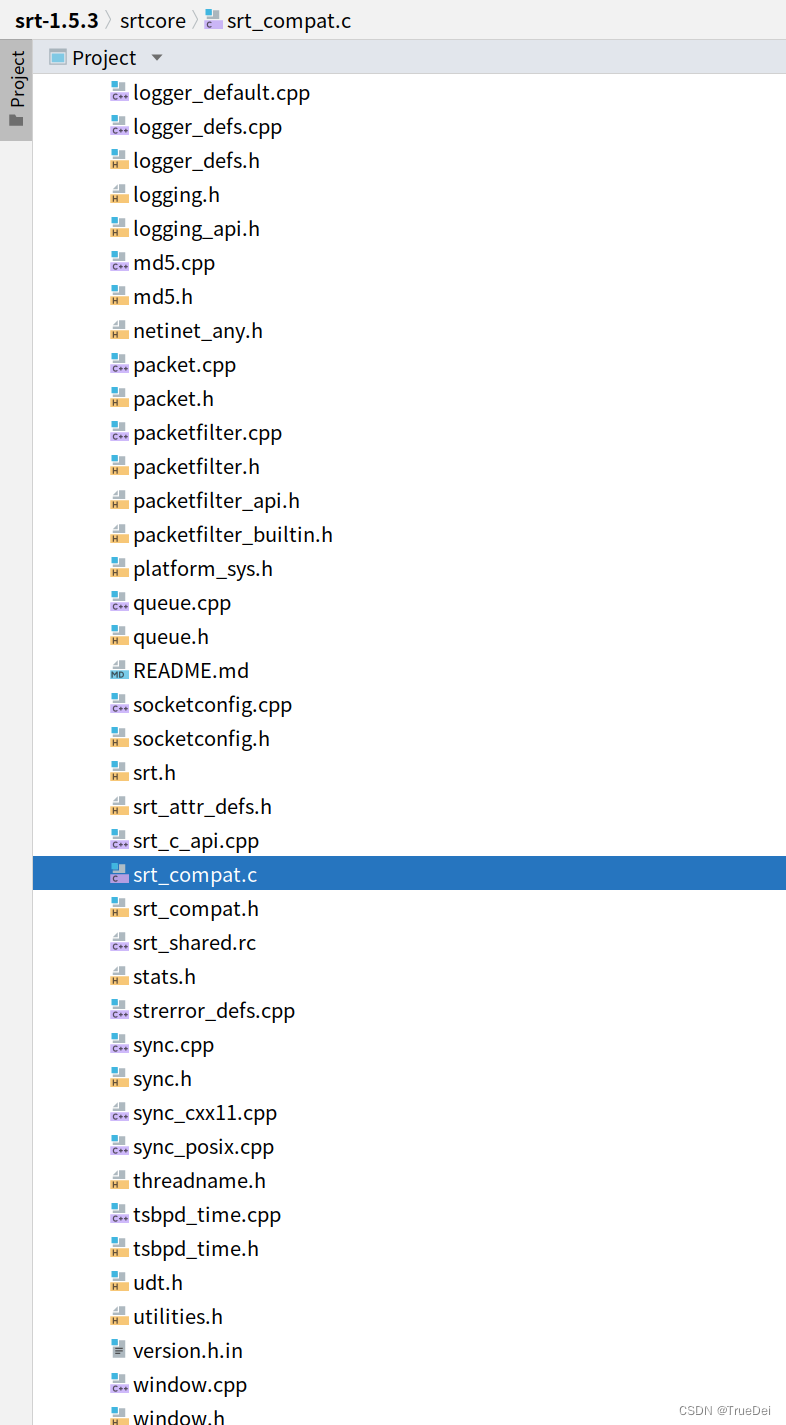Screen dimensions: 786x1425
Task: Select packetfilter_api.h in the tree
Action: (216, 501)
